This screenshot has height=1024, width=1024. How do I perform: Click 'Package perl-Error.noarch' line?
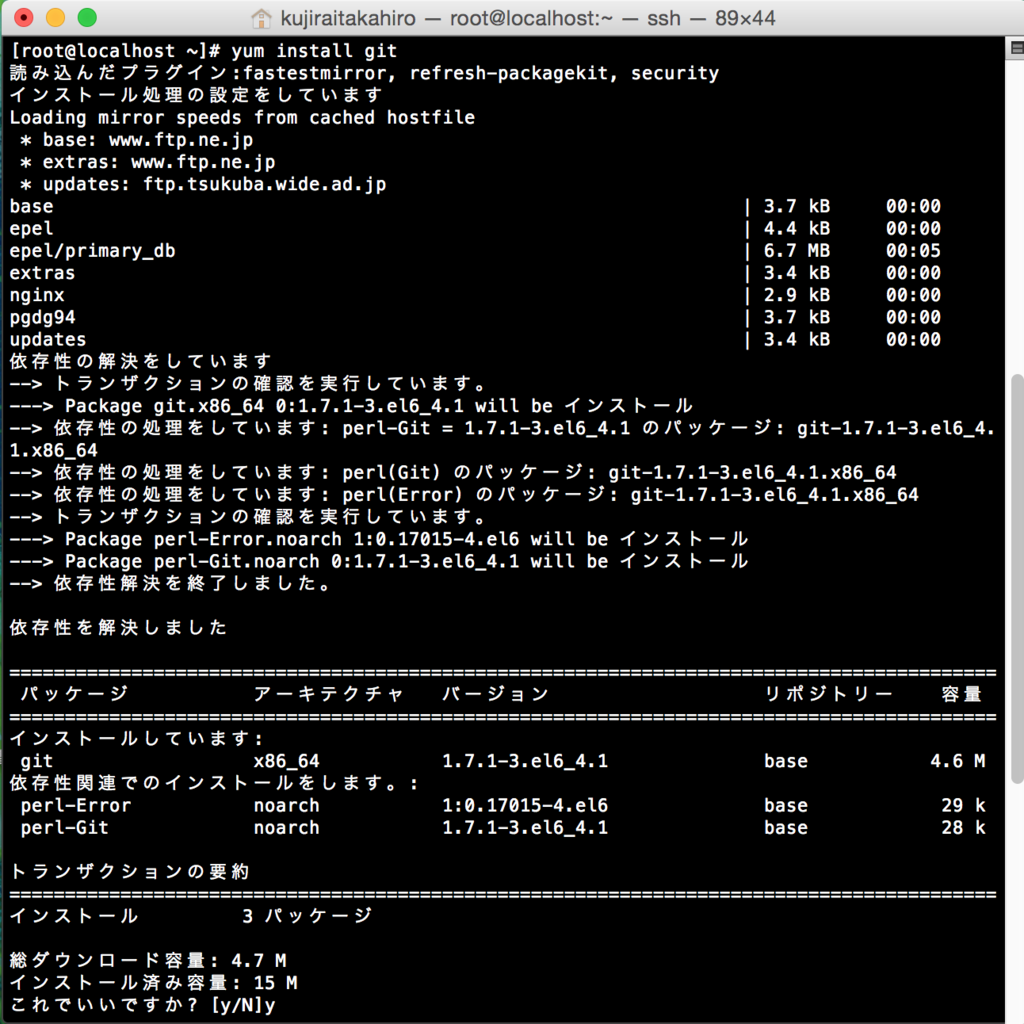tap(379, 539)
